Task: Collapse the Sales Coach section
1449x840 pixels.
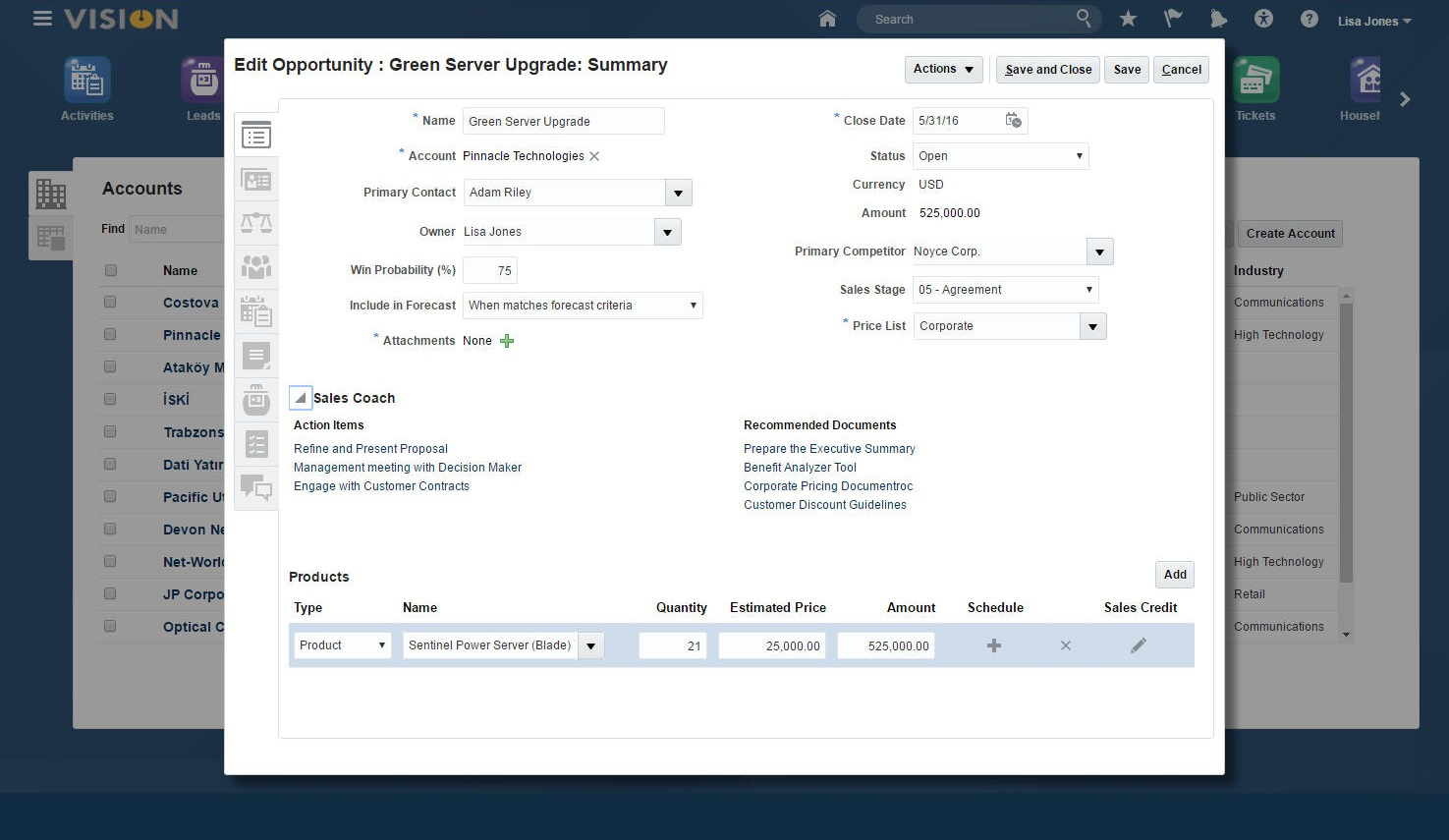Action: click(x=301, y=397)
